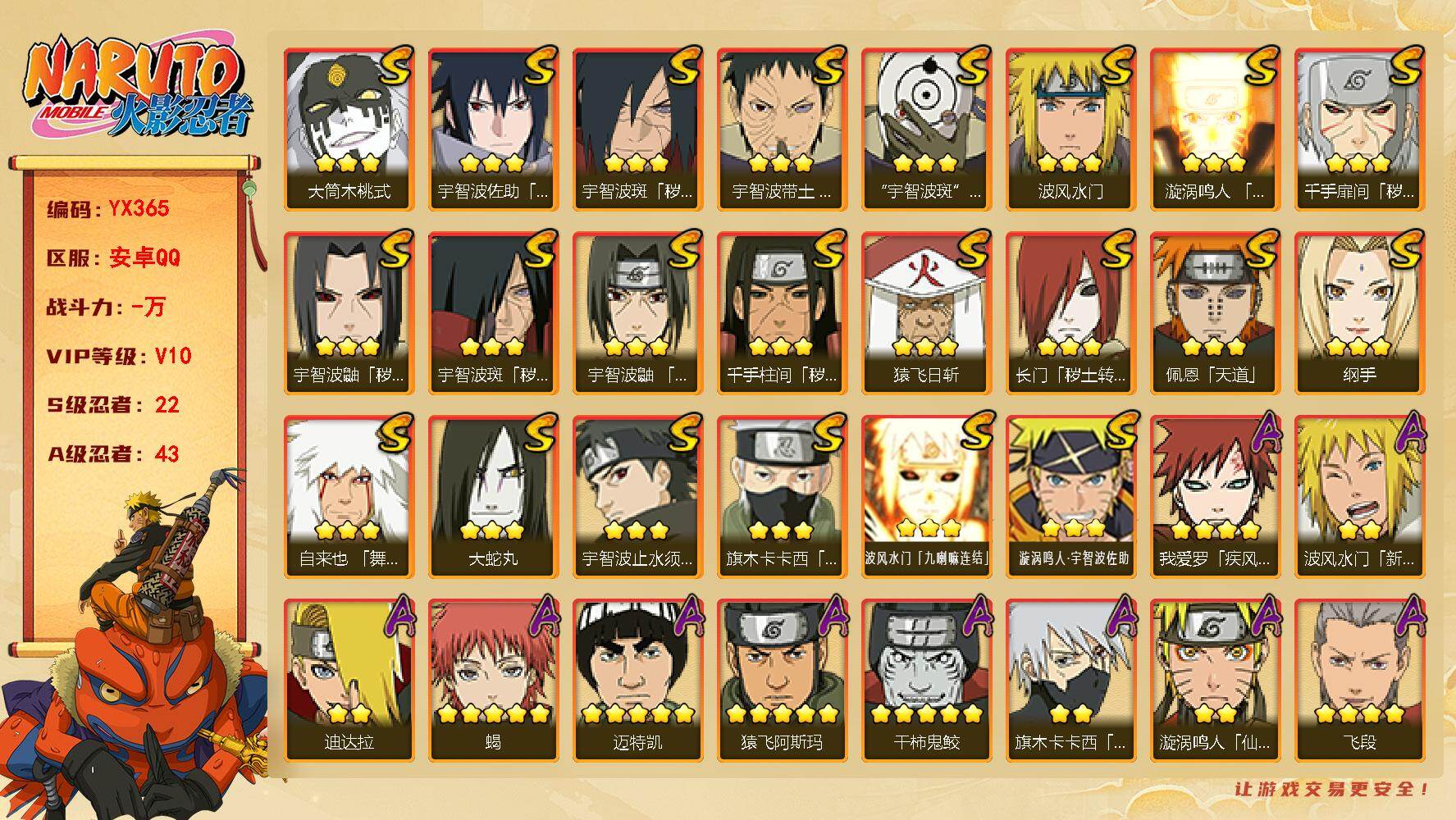Viewport: 1456px width, 820px height.
Task: Click the S级忍者 22 count
Action: (112, 405)
